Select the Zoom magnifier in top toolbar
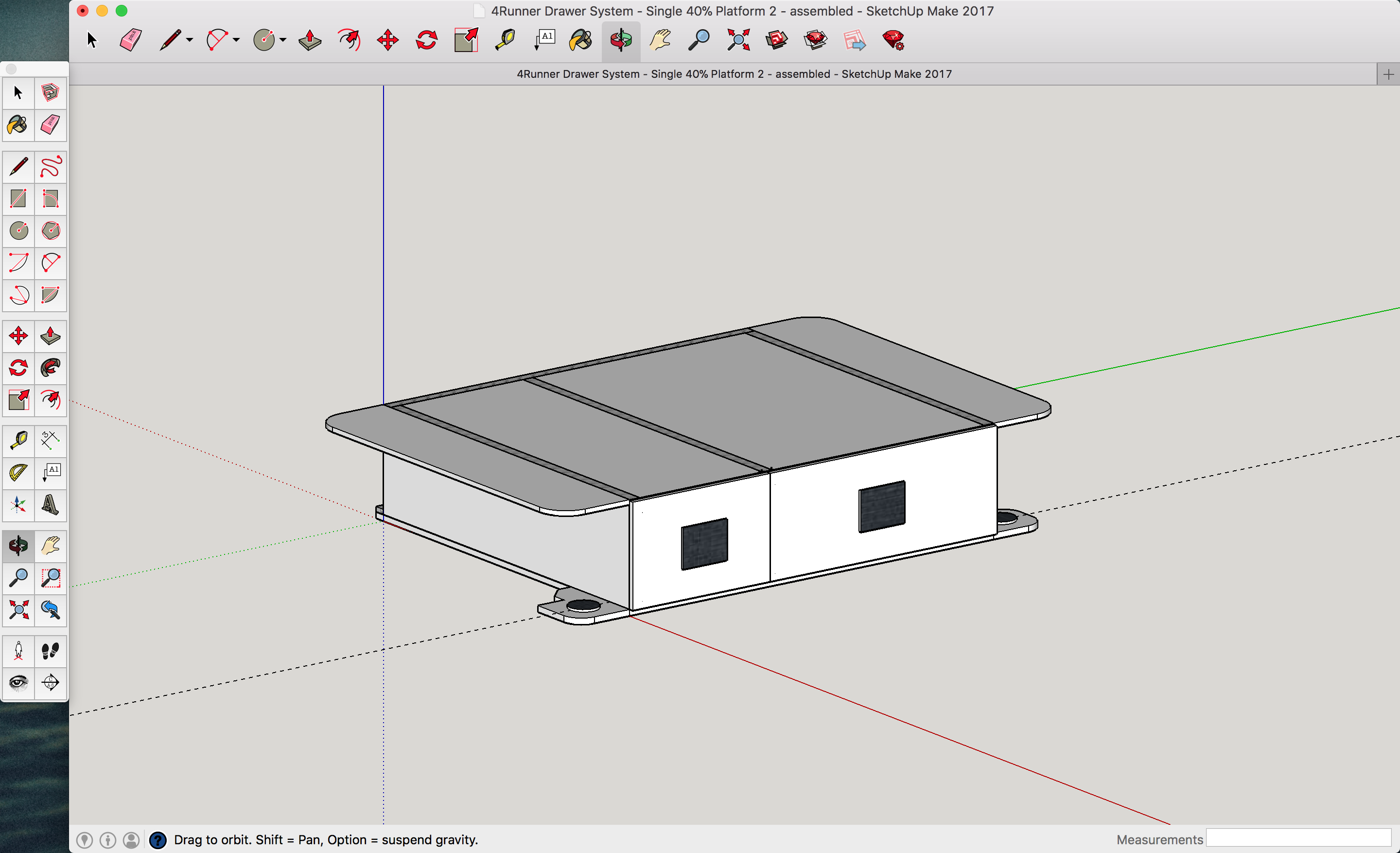Viewport: 1400px width, 853px height. (699, 40)
